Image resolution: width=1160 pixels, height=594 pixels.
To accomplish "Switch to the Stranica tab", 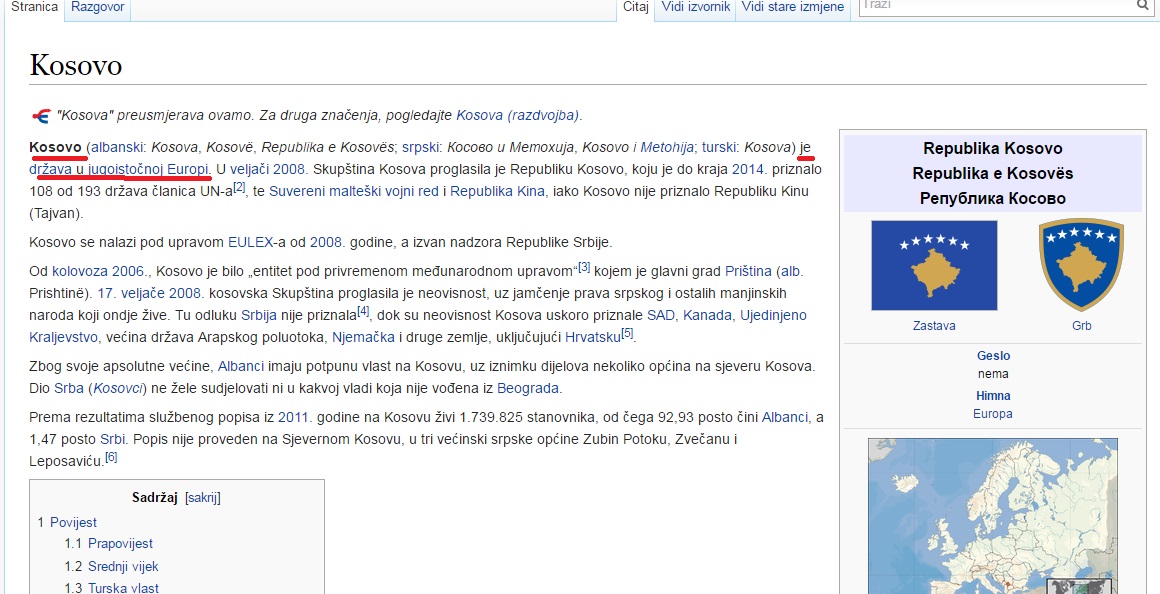I will [34, 7].
